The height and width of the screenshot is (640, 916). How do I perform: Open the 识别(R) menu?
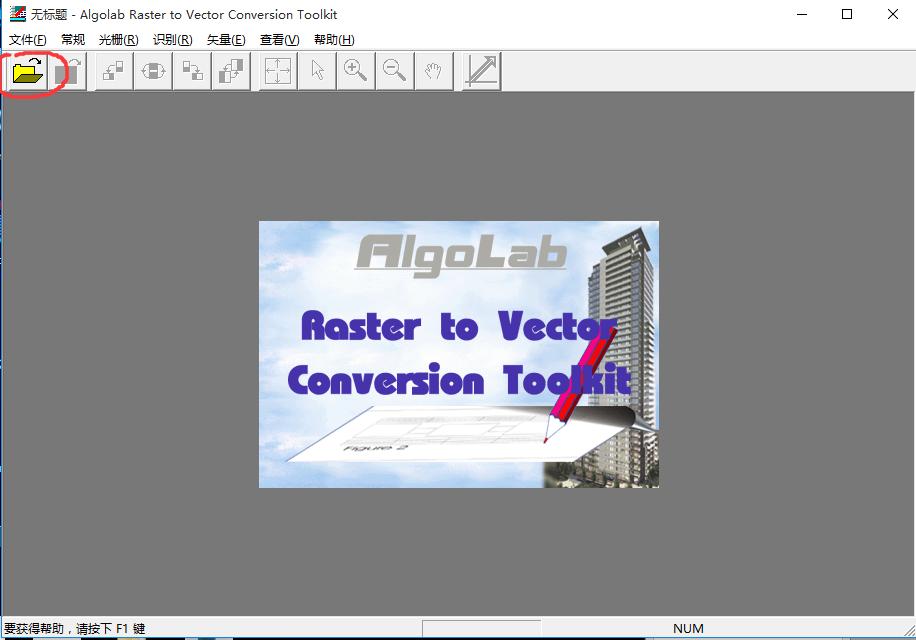tap(170, 39)
